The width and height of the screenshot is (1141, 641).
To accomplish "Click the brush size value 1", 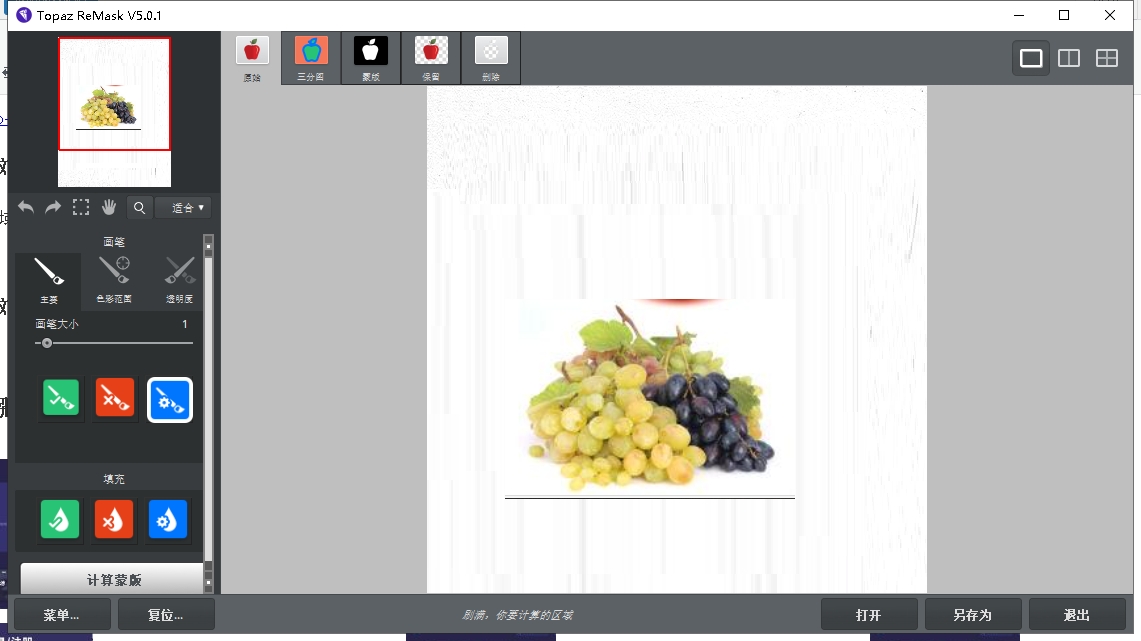I will [x=185, y=324].
